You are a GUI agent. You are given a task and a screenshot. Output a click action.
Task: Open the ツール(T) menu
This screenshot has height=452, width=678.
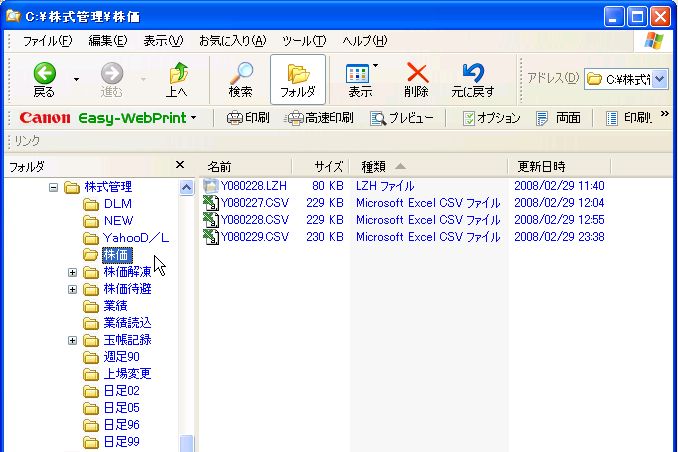tap(304, 40)
